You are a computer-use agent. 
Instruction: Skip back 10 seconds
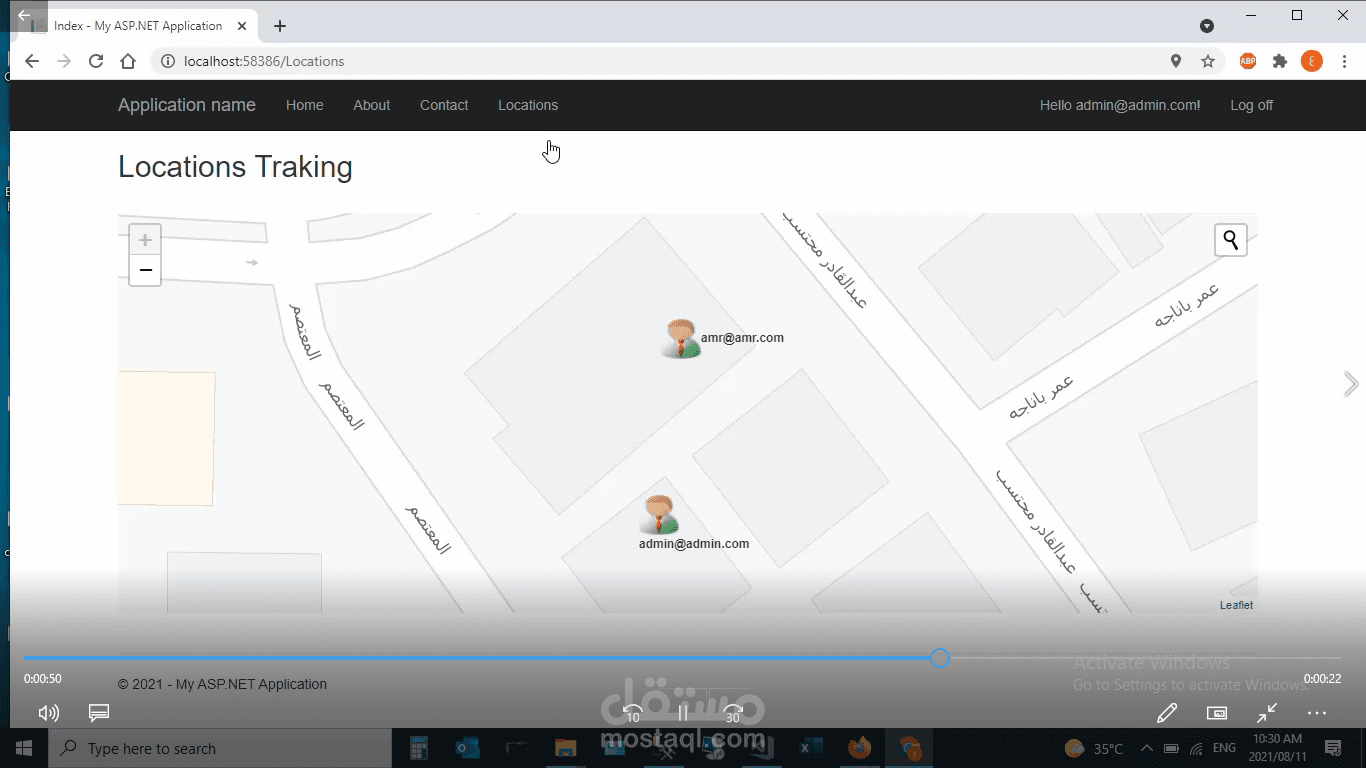pyautogui.click(x=632, y=713)
